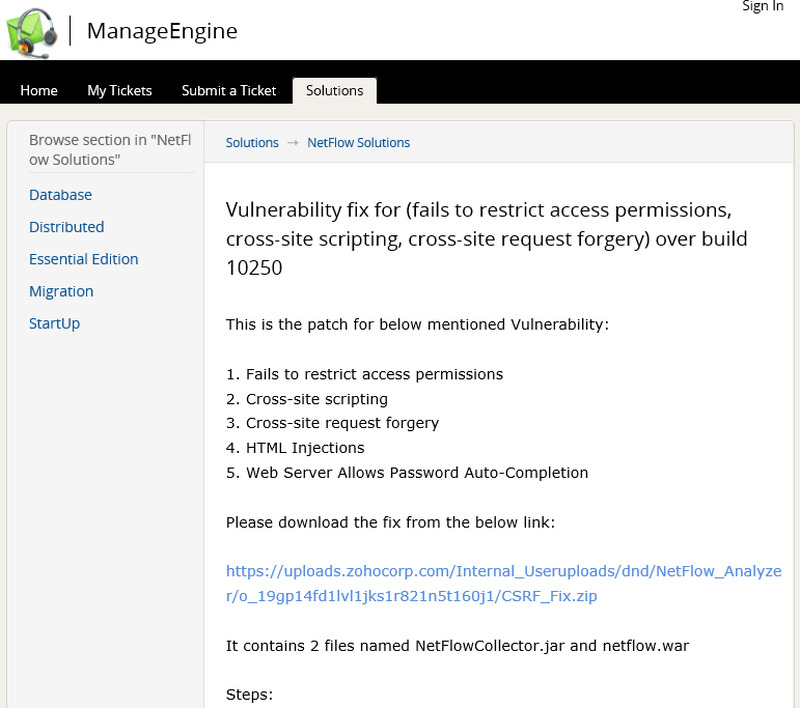Viewport: 800px width, 708px height.
Task: Open the Sign In link
Action: tap(762, 7)
